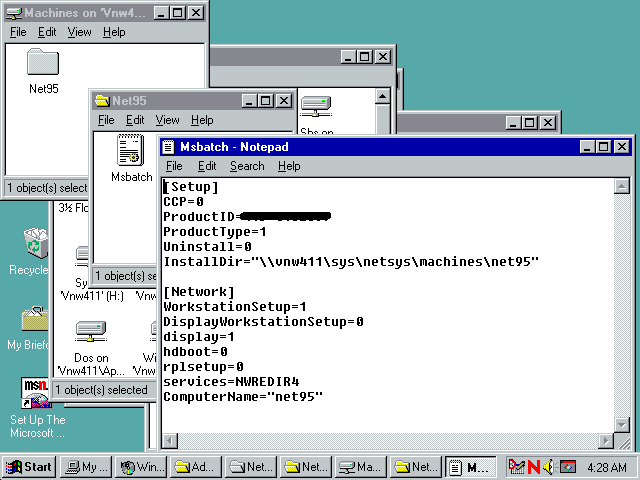Open the File menu in Machines window
The height and width of the screenshot is (480, 640).
coord(18,32)
